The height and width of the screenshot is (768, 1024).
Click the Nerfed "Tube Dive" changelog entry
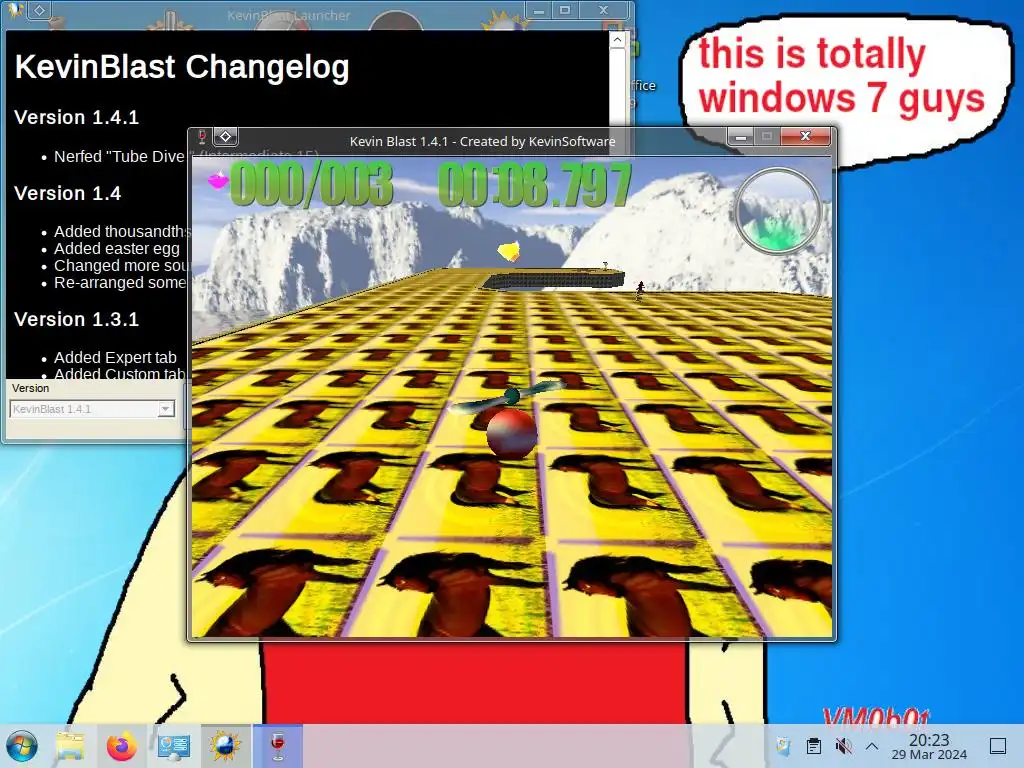(120, 157)
